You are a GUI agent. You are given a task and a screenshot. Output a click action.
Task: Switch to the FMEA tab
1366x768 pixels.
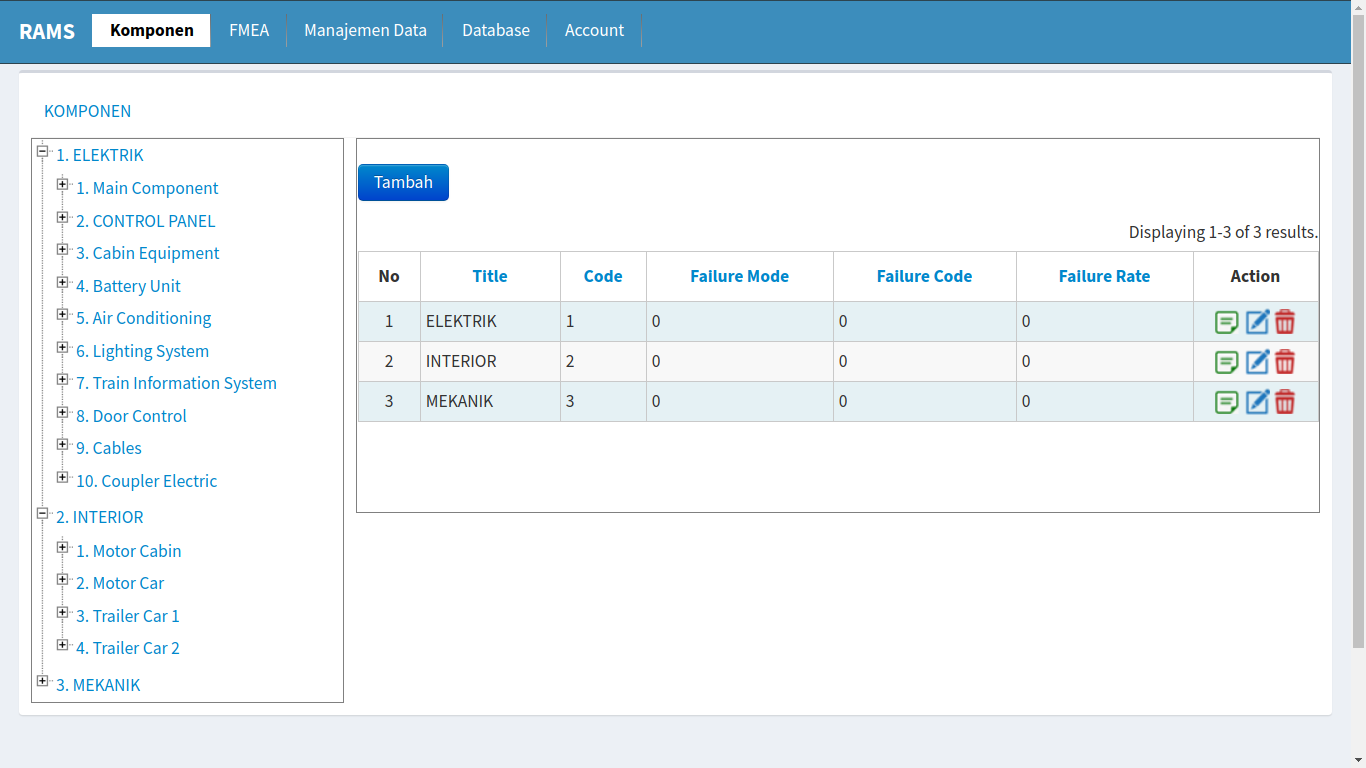pyautogui.click(x=249, y=30)
